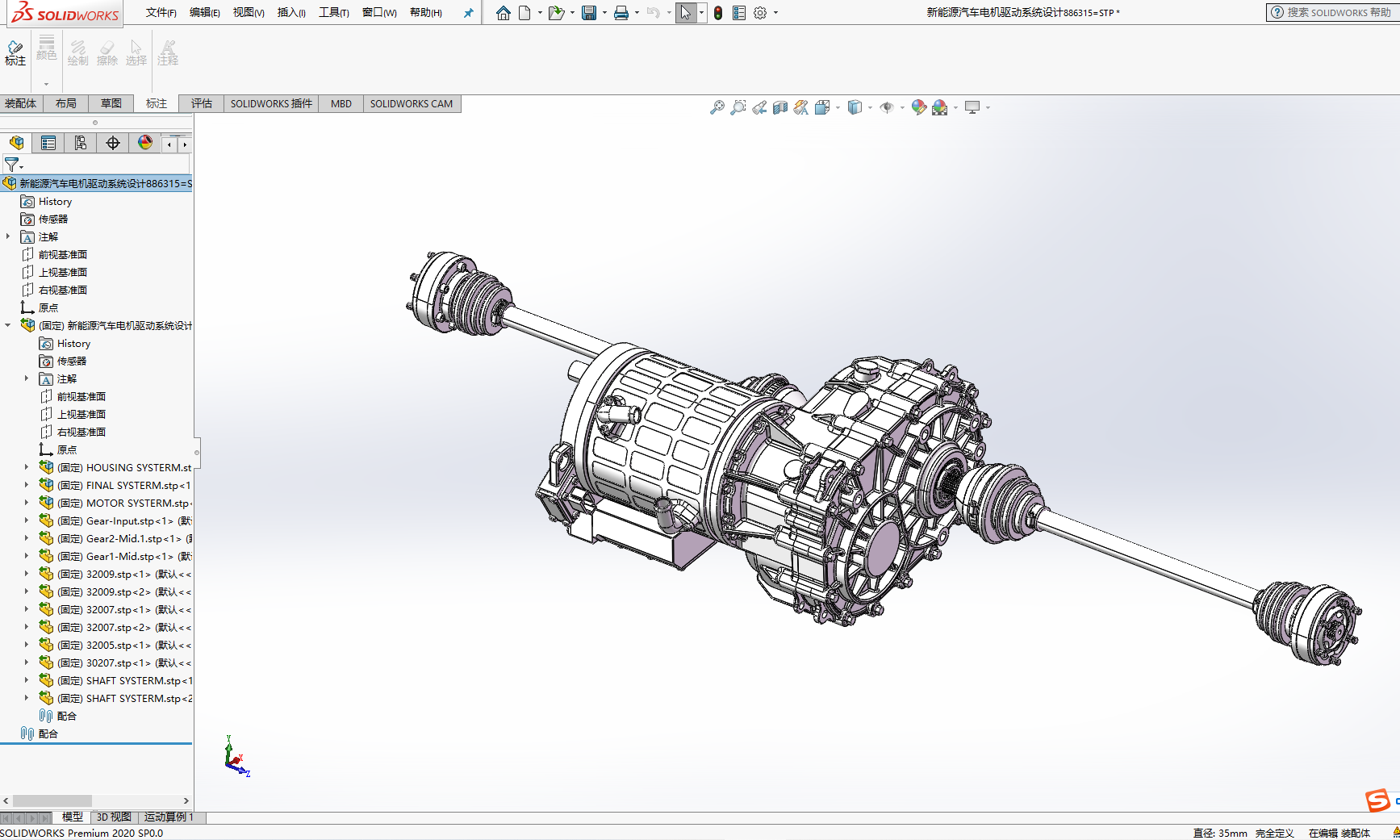1400x840 pixels.
Task: Click the 在编辑 装配体 status text
Action: (1339, 834)
